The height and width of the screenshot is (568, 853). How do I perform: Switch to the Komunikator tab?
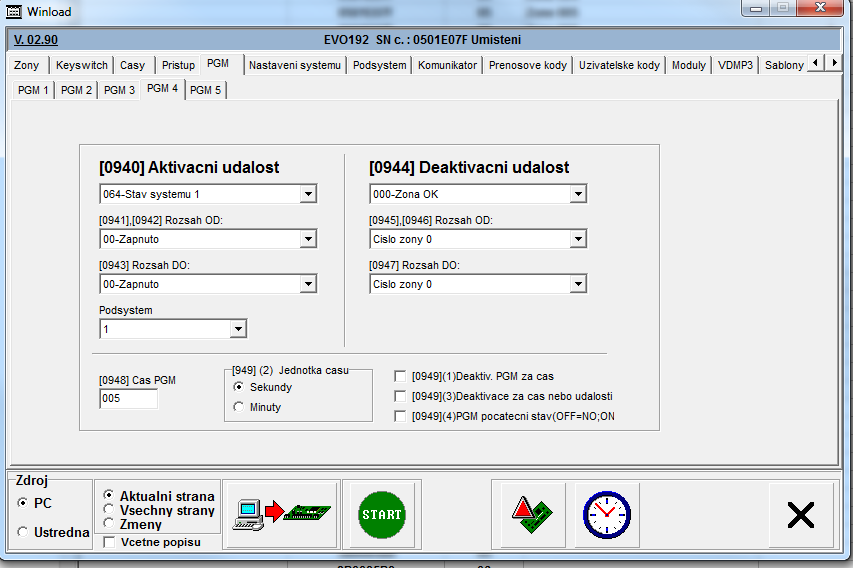coord(447,65)
